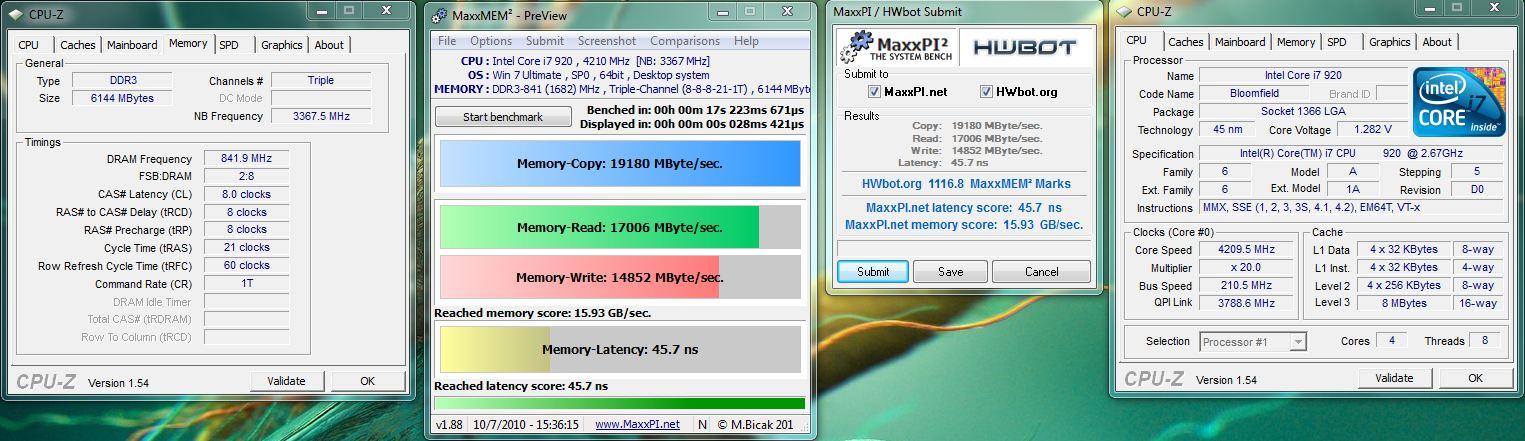The height and width of the screenshot is (441, 1525).
Task: Click Validate in left CPU-Z window
Action: coord(287,381)
